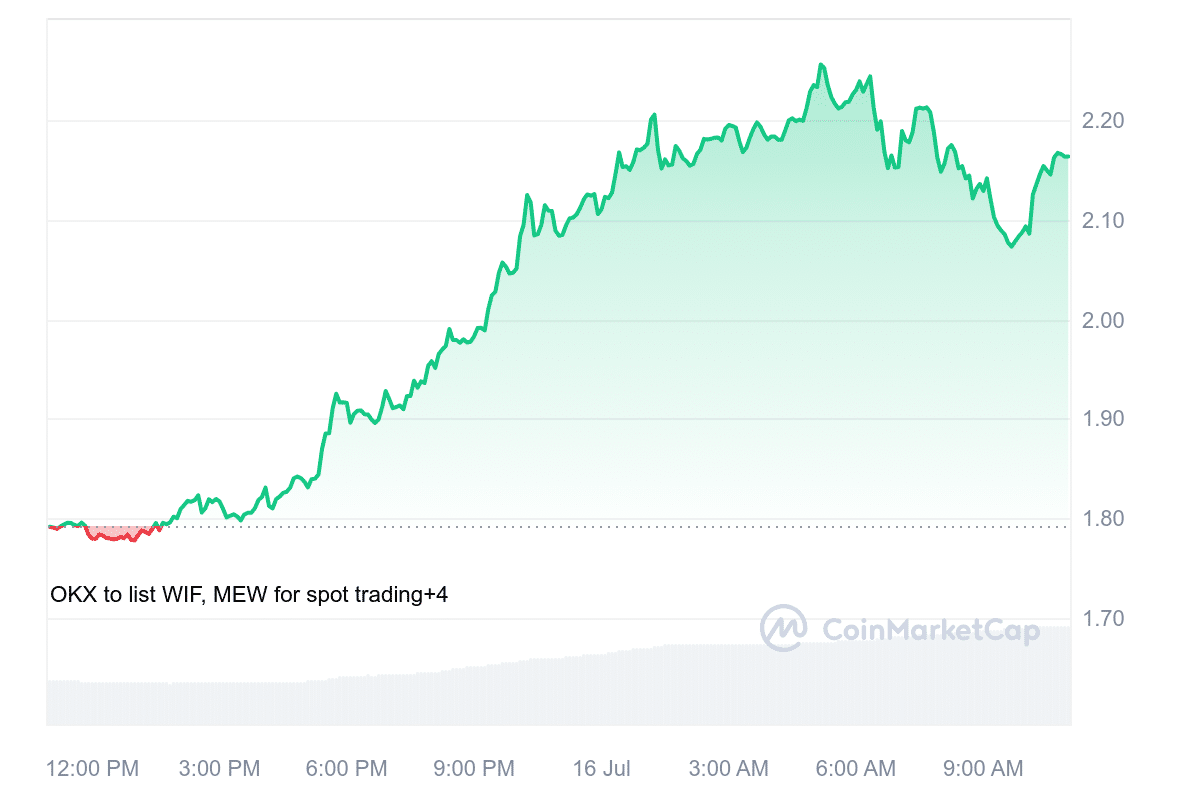Image resolution: width=1200 pixels, height=800 pixels.
Task: Select the 2.00 price axis label
Action: [1103, 320]
